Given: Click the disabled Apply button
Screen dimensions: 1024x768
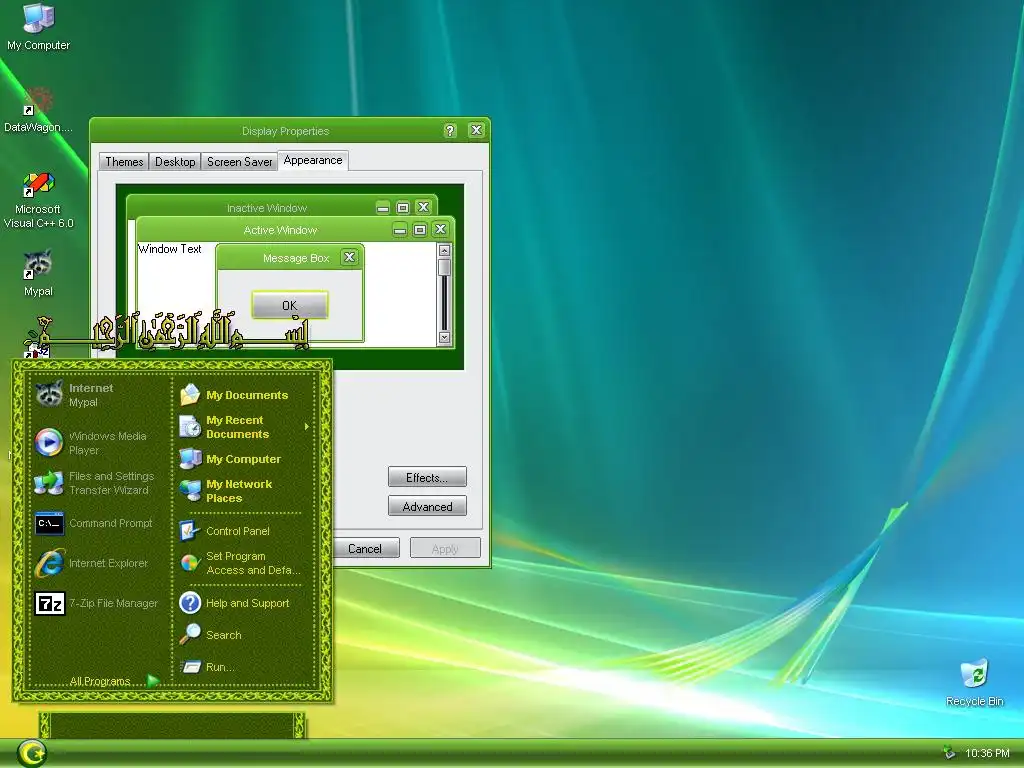Looking at the screenshot, I should pyautogui.click(x=445, y=549).
